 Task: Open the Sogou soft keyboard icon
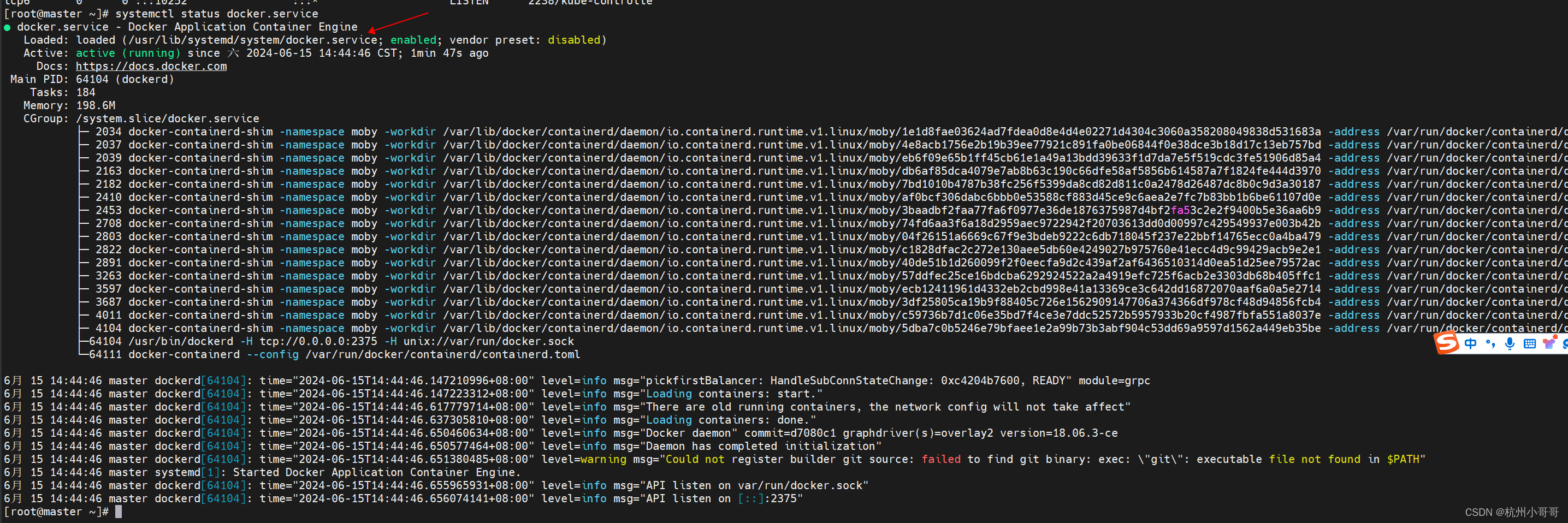(x=1530, y=343)
